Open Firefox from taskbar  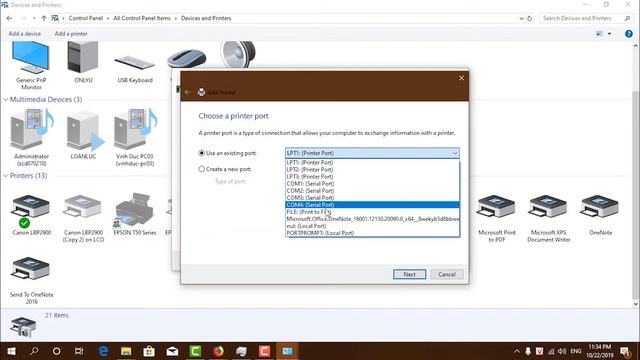(x=218, y=351)
